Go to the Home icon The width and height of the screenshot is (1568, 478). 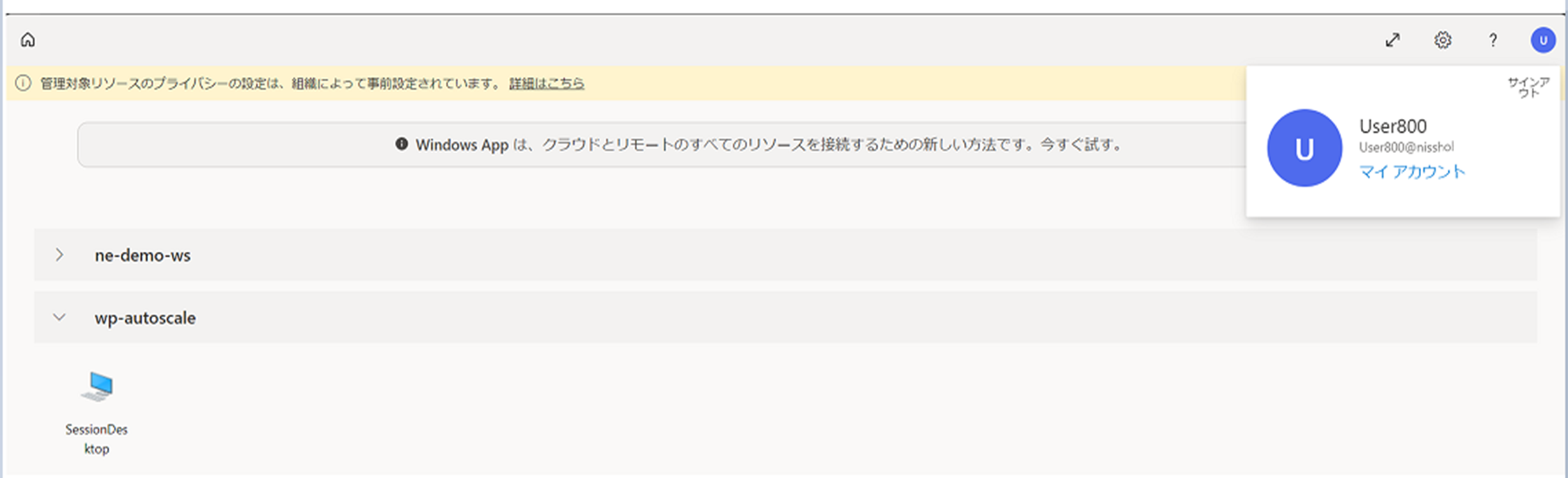(x=28, y=40)
